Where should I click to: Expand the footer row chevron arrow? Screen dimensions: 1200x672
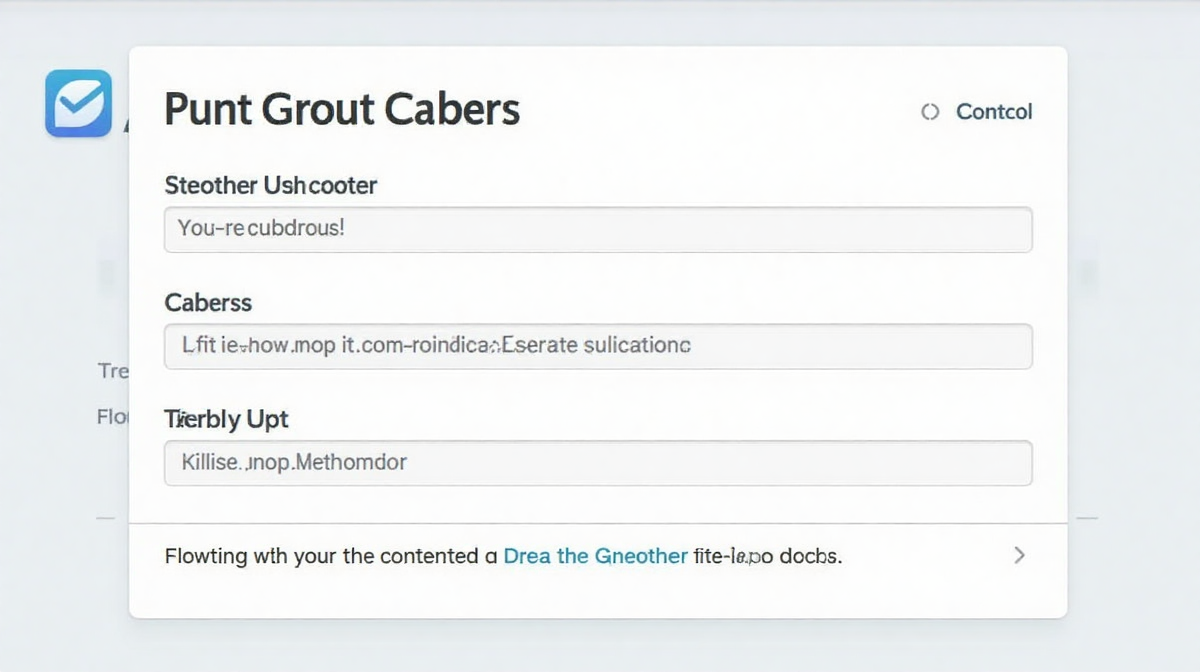(x=1019, y=556)
